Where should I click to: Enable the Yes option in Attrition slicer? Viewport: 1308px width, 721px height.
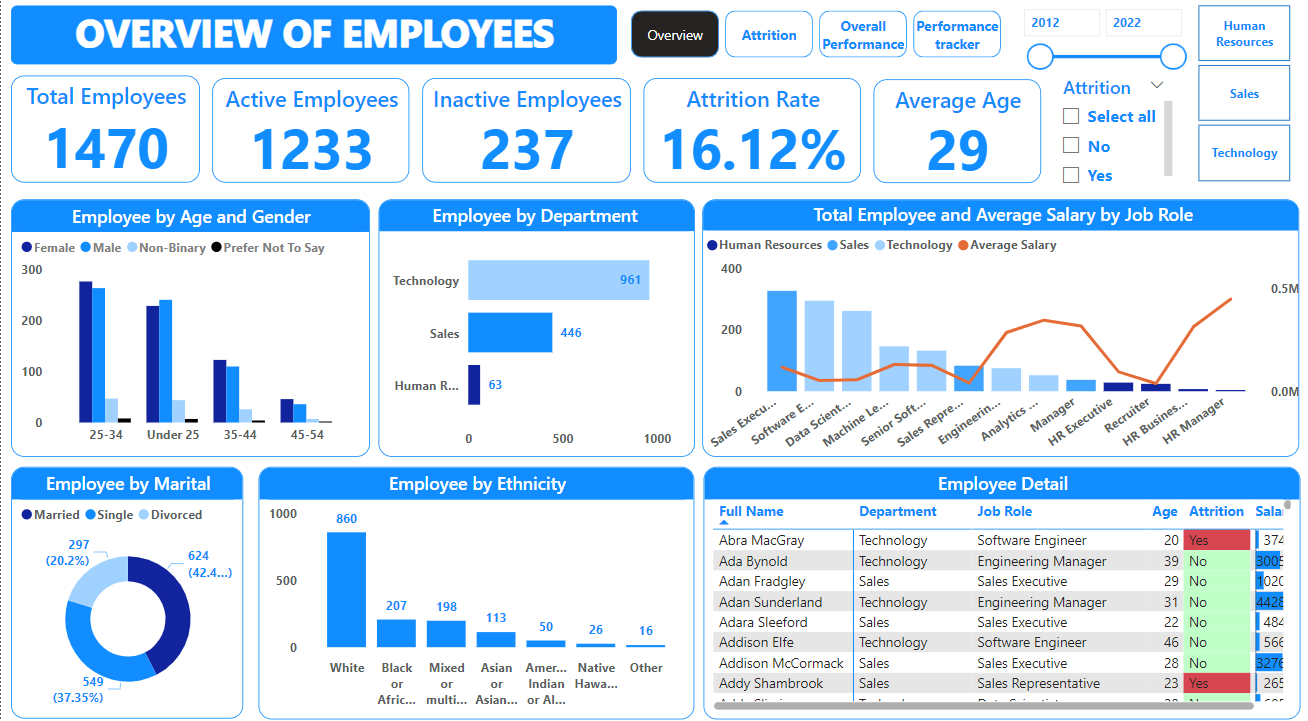click(x=1072, y=175)
